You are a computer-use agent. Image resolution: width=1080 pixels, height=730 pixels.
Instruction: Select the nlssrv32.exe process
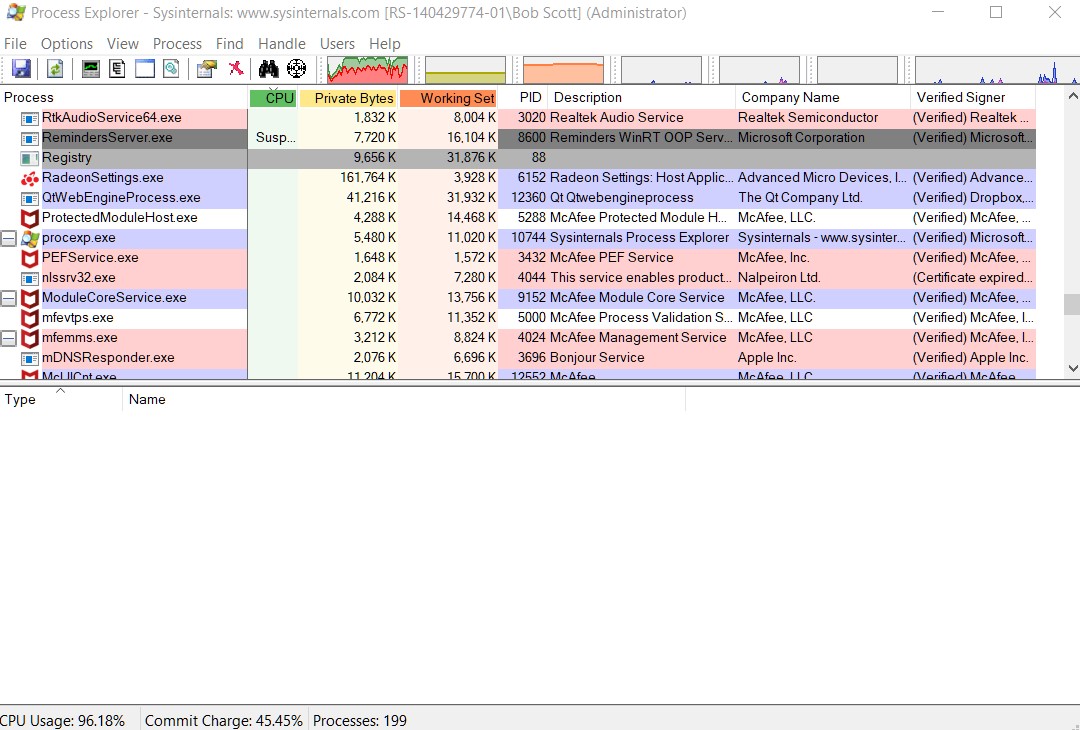pos(518,278)
